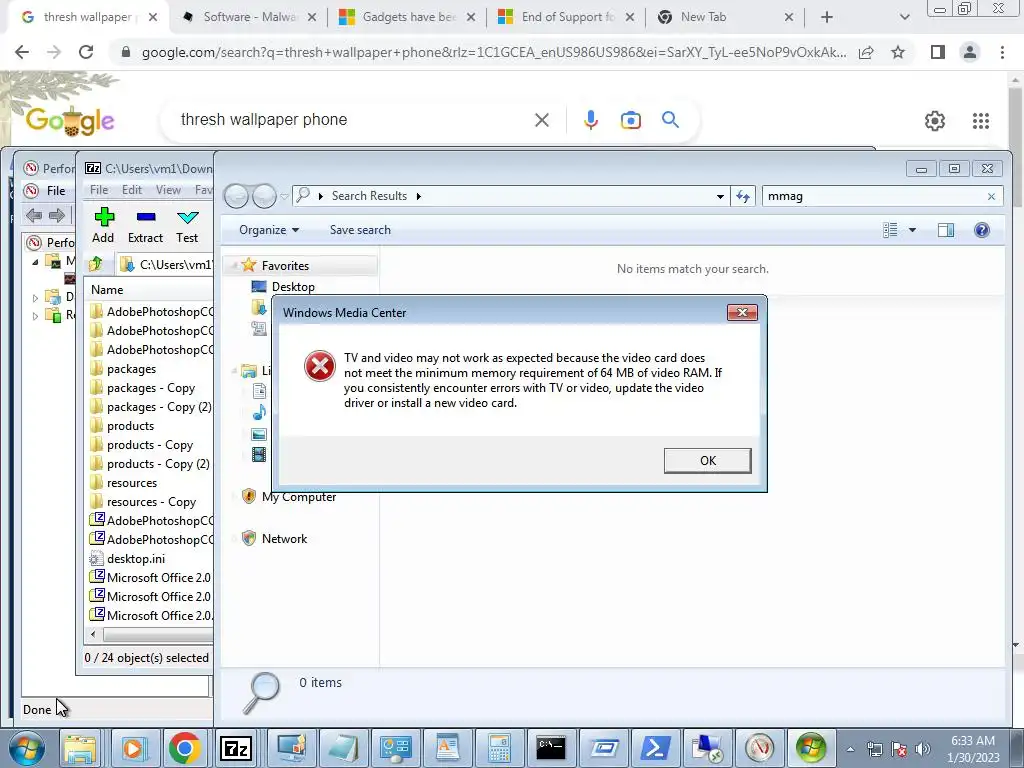The height and width of the screenshot is (768, 1024).
Task: Switch to Software - Malware Chrome tab
Action: pos(248,17)
